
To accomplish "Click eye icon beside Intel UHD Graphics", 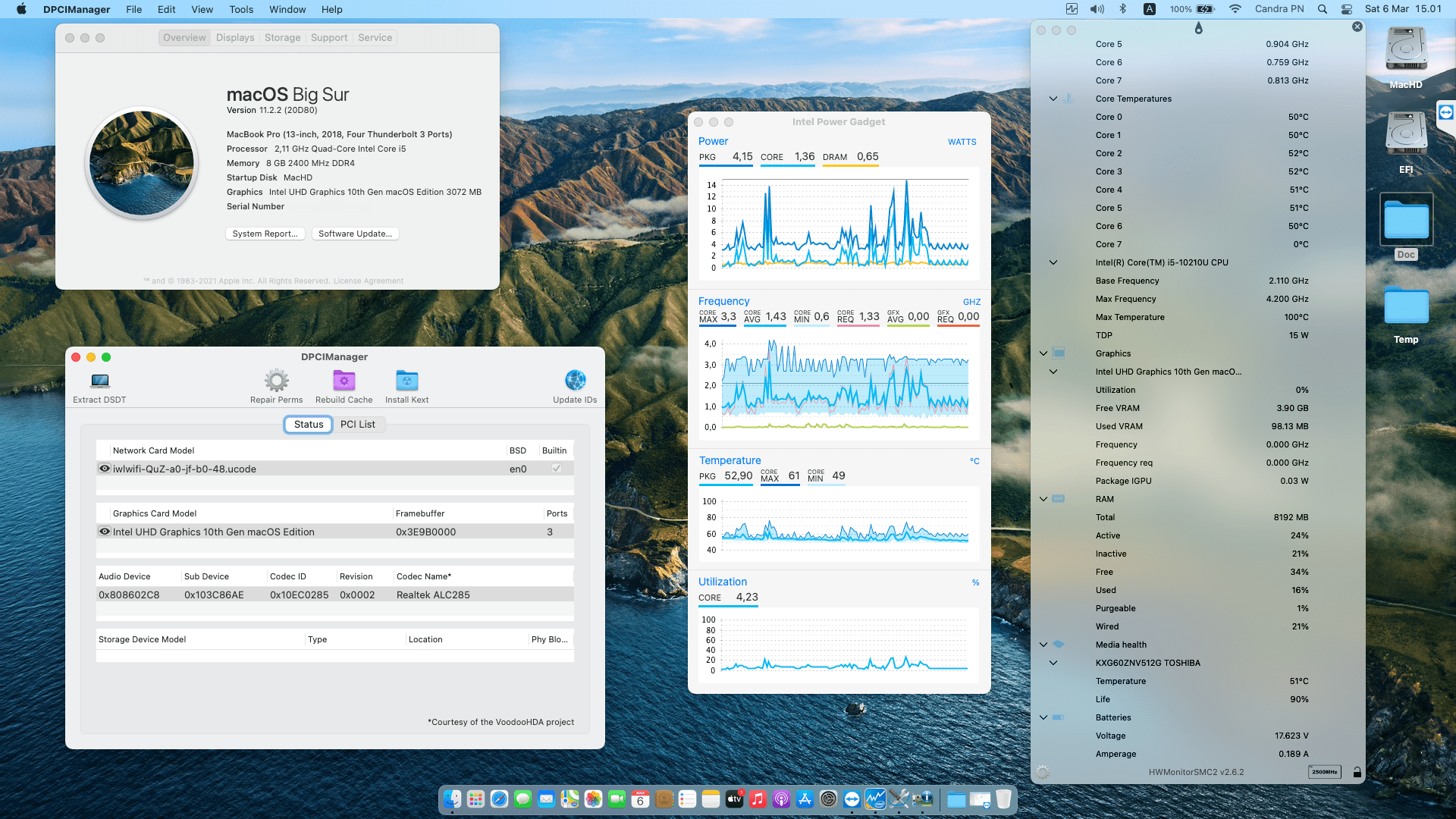I will pos(105,532).
